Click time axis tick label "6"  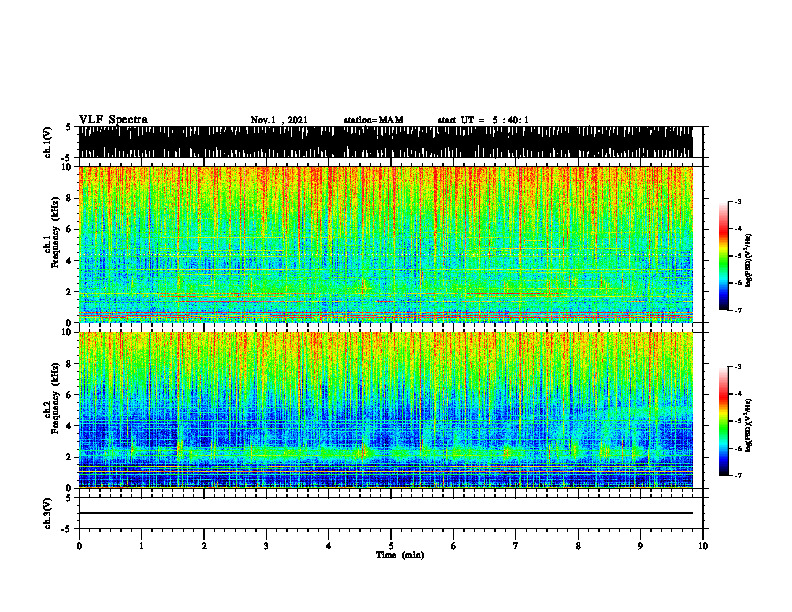[454, 546]
